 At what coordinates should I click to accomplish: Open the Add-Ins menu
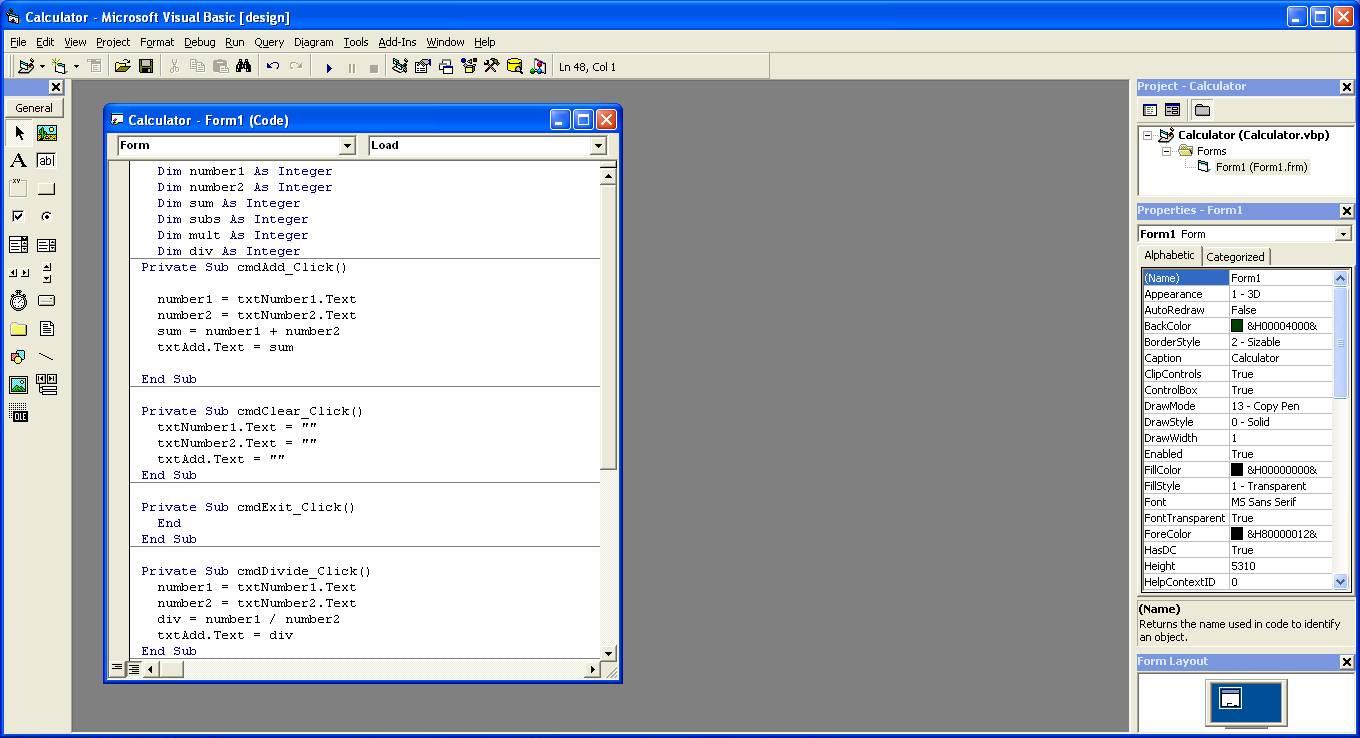(396, 42)
